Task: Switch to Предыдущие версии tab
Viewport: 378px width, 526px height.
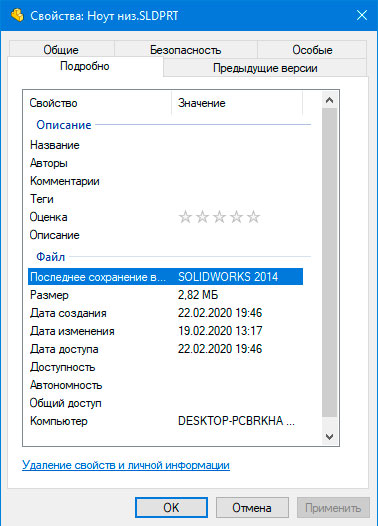Action: coord(265,68)
